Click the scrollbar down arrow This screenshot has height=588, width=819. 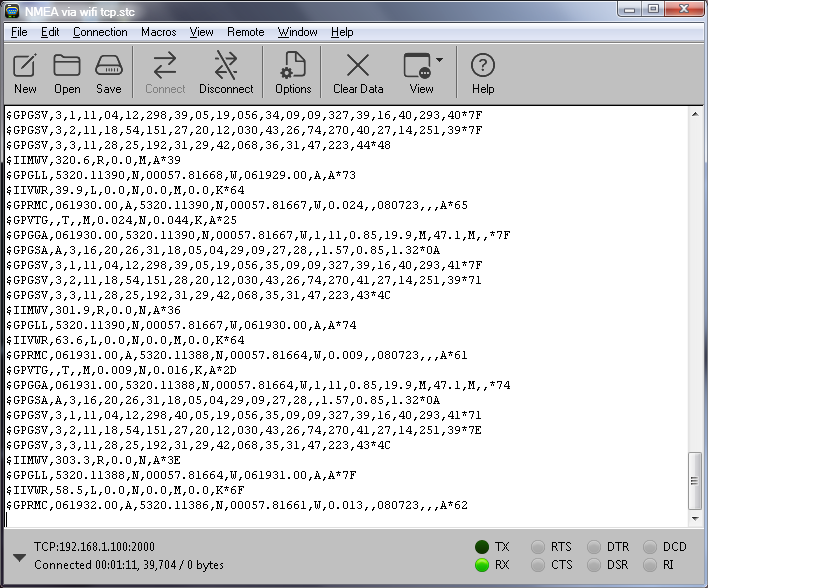[695, 519]
